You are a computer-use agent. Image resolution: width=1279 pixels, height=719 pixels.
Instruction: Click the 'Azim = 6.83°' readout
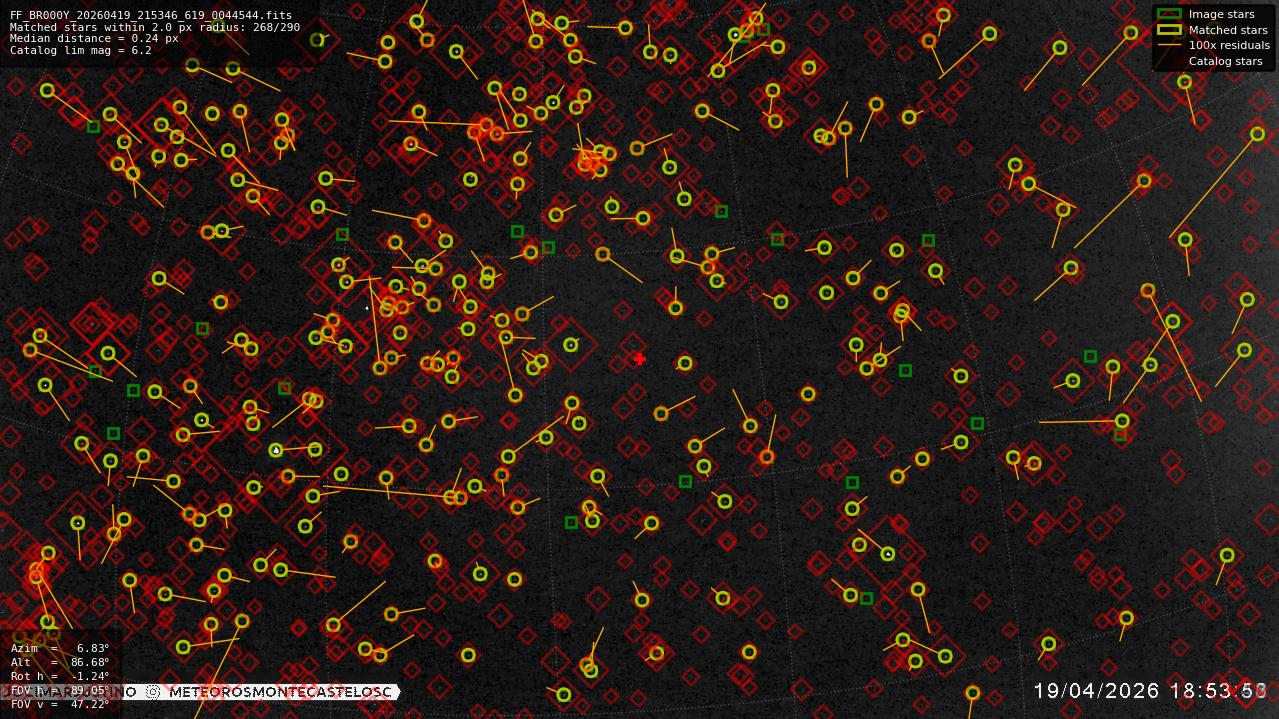coord(60,649)
